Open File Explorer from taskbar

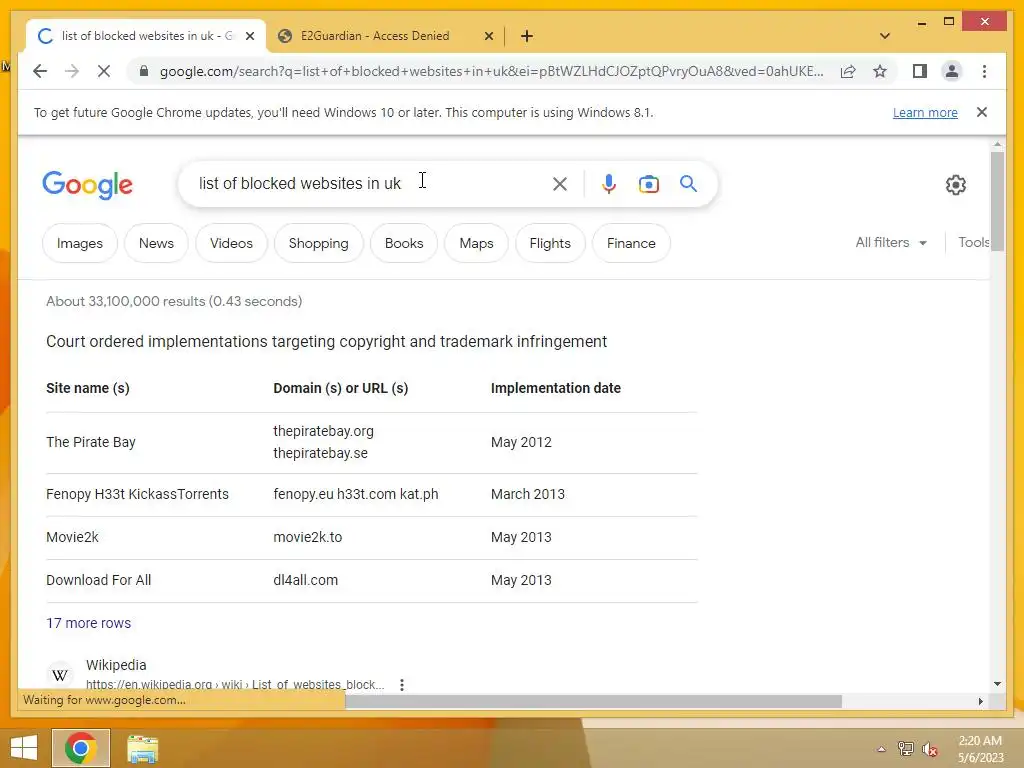[x=142, y=749]
